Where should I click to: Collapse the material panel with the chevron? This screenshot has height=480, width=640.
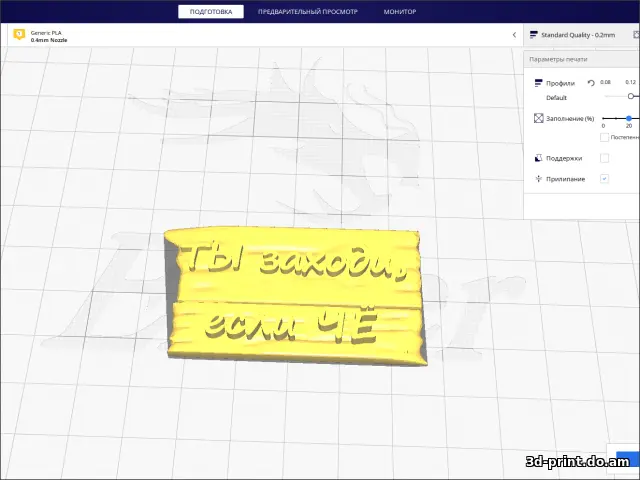click(x=514, y=35)
